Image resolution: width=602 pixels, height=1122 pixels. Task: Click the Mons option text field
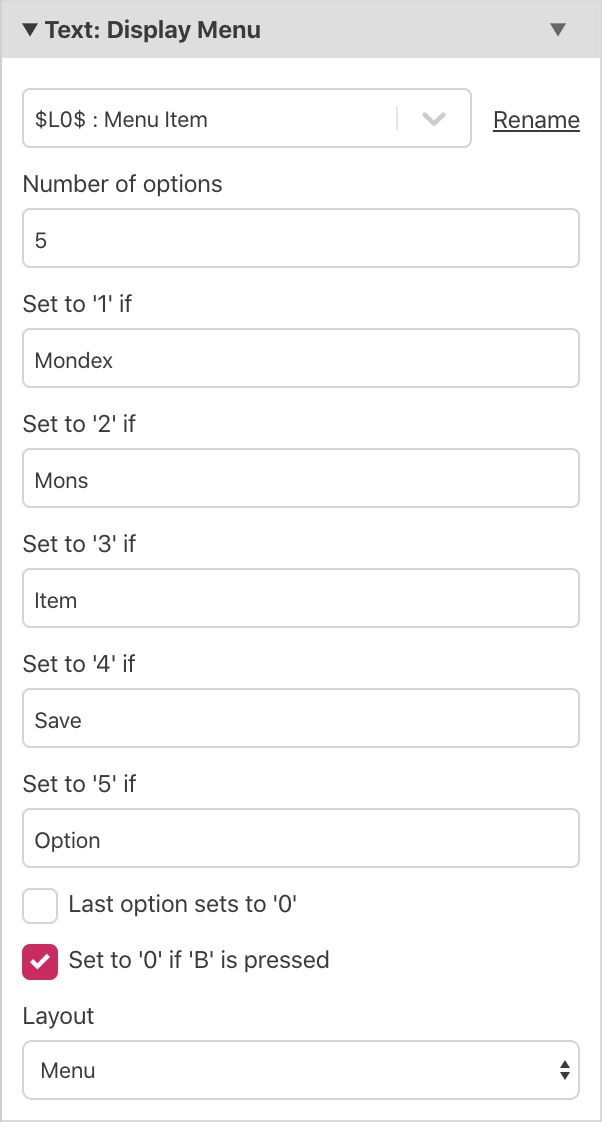click(300, 478)
